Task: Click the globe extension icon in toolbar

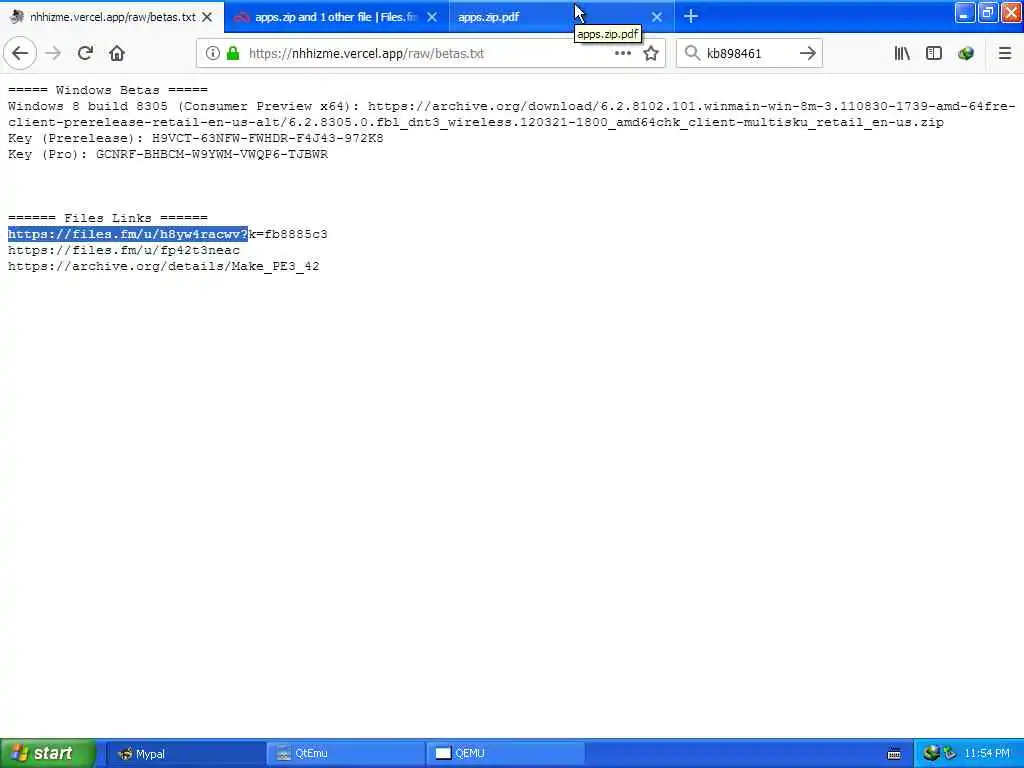Action: (966, 54)
